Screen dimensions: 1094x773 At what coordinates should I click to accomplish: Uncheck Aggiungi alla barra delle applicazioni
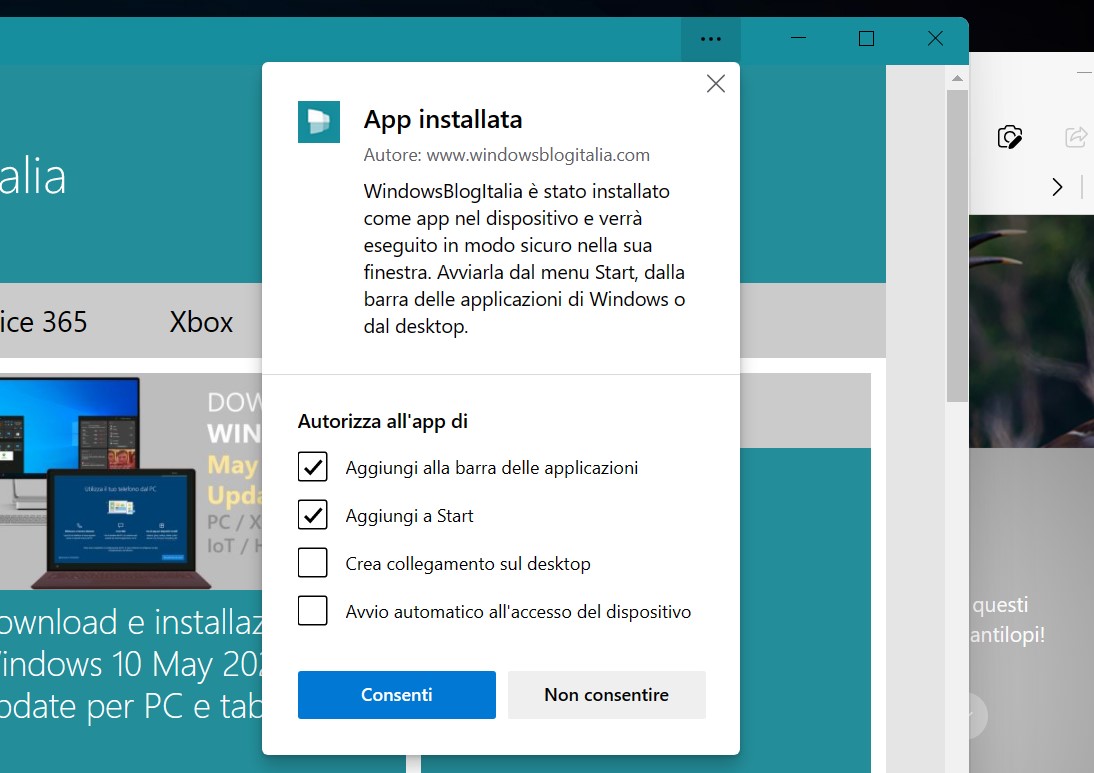pyautogui.click(x=313, y=467)
